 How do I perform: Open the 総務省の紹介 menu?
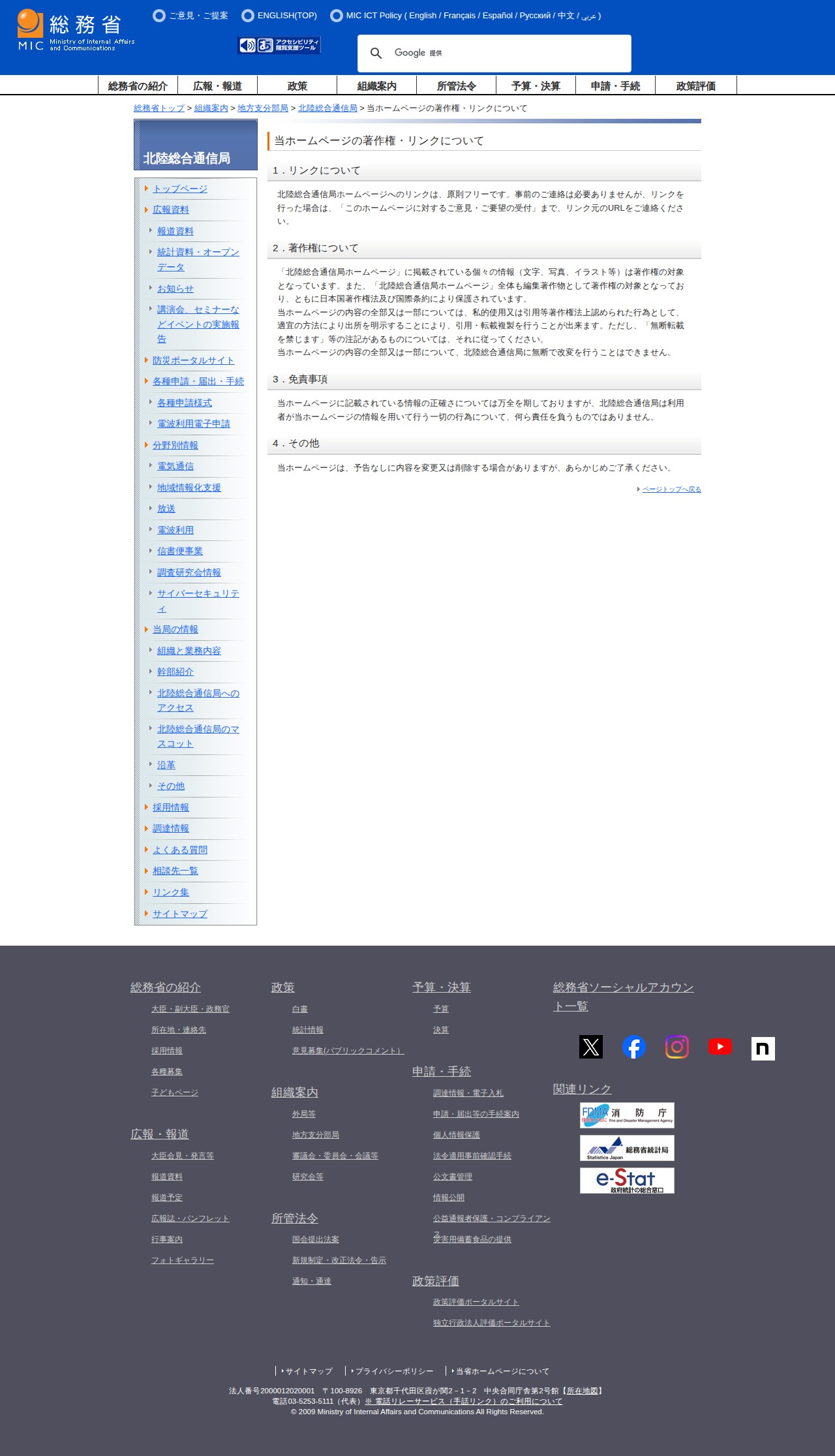pyautogui.click(x=138, y=85)
